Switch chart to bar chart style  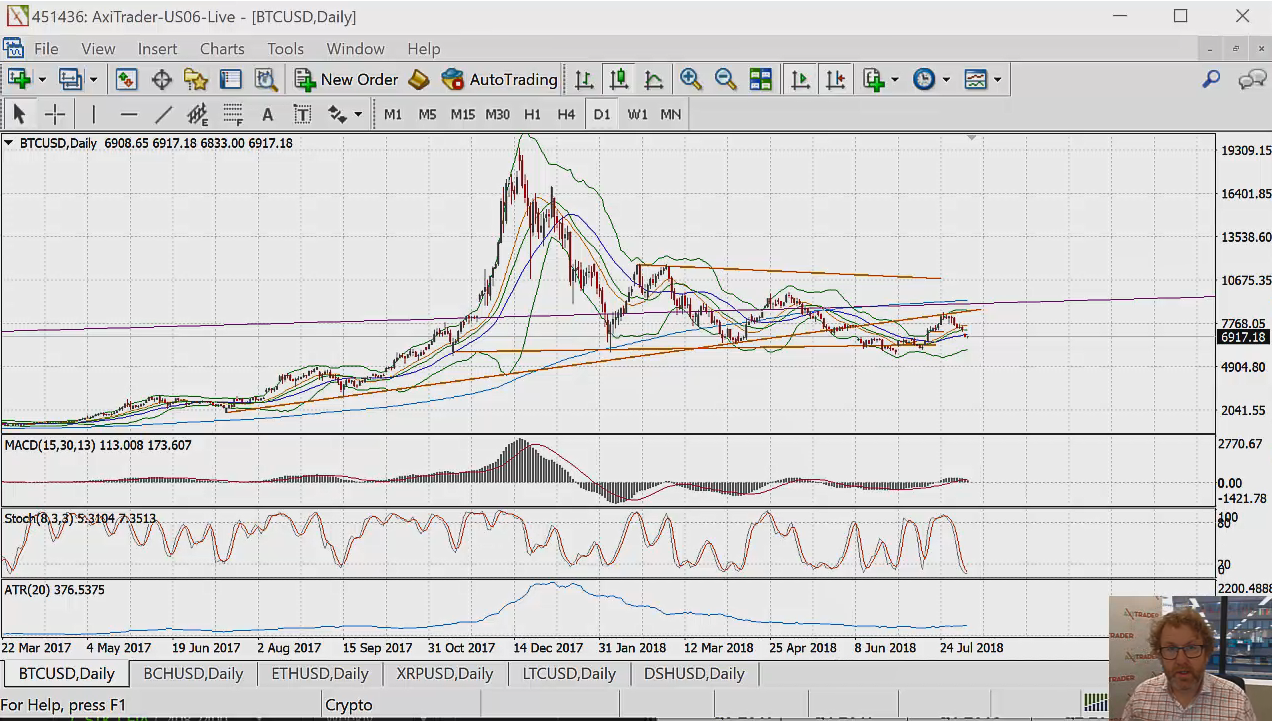click(584, 80)
